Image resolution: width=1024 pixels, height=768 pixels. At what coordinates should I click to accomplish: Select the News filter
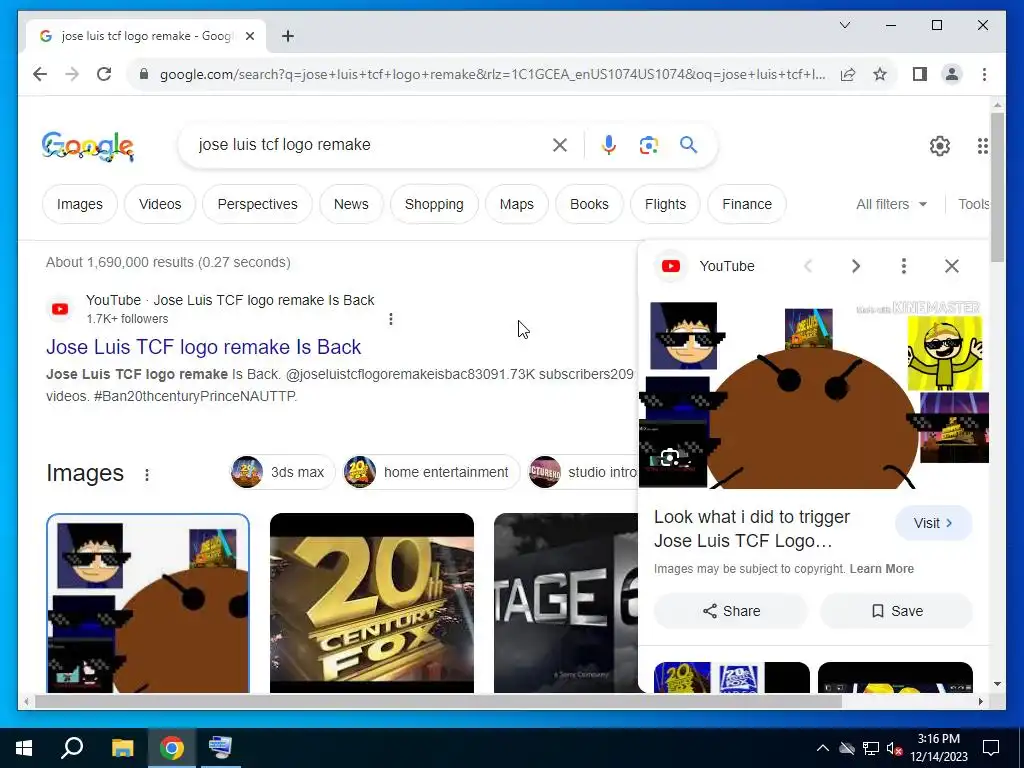tap(351, 204)
